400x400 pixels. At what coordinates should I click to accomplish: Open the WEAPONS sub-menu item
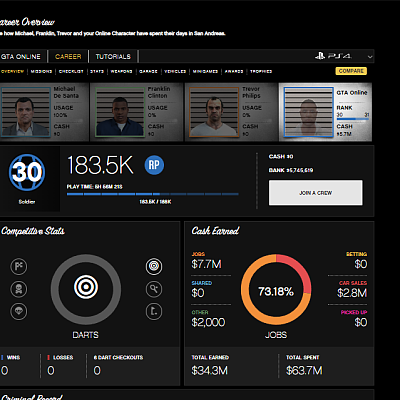[x=121, y=71]
